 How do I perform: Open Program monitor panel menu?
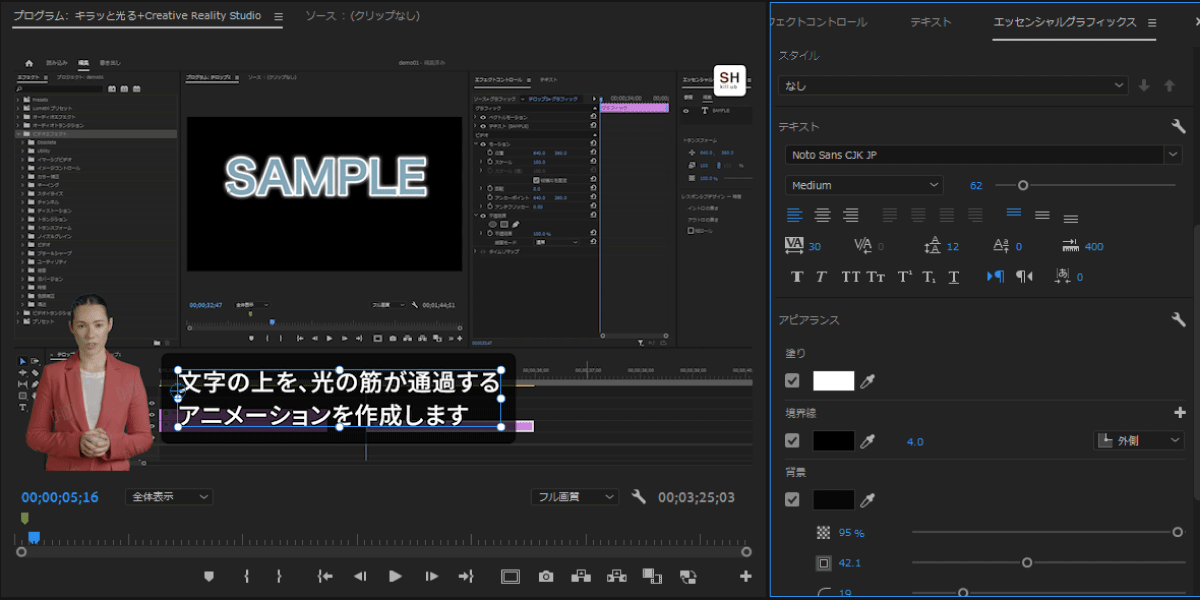coord(278,17)
